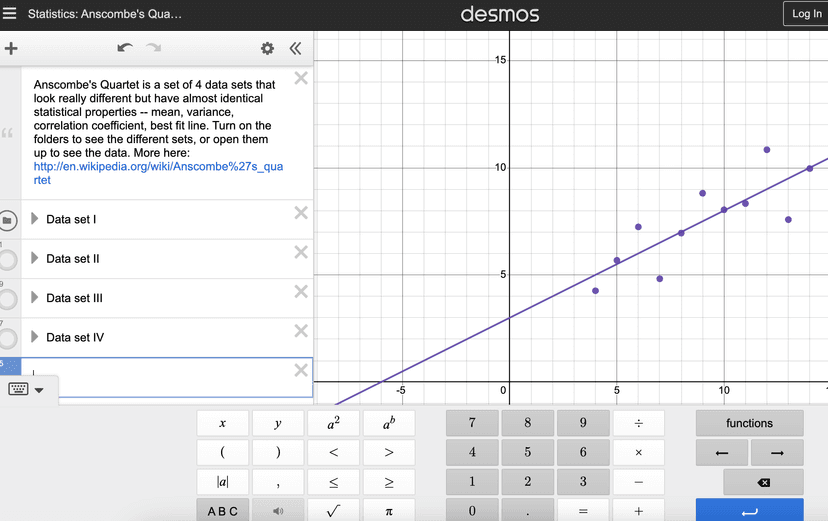Insert the square root symbol

(x=333, y=510)
